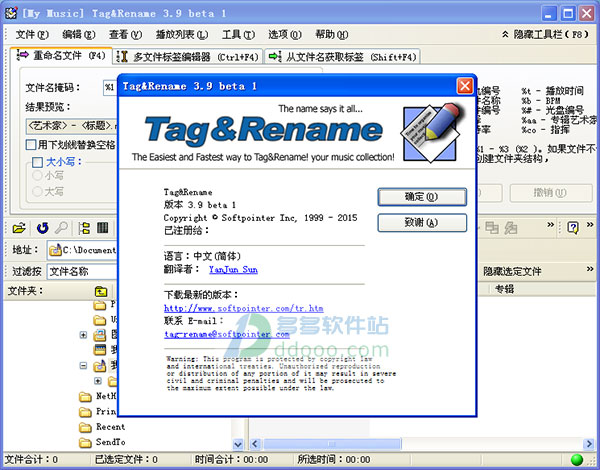
Task: Click 隐藏工具栏 (F8) button
Action: click(546, 34)
